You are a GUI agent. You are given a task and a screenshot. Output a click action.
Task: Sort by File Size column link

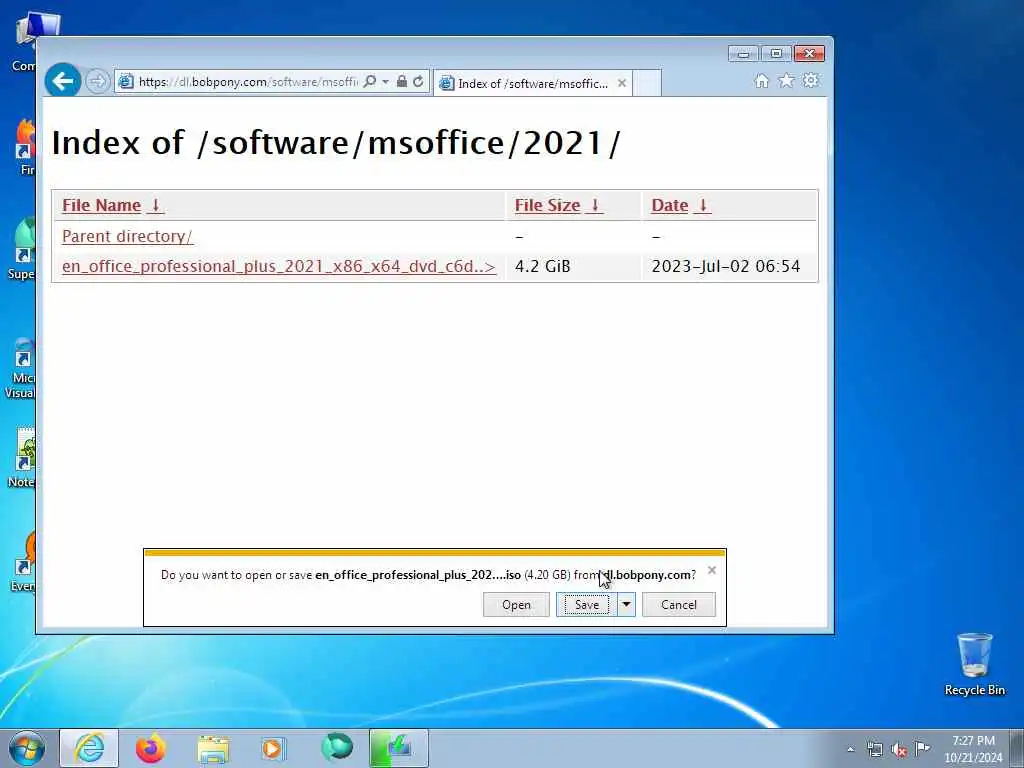558,205
